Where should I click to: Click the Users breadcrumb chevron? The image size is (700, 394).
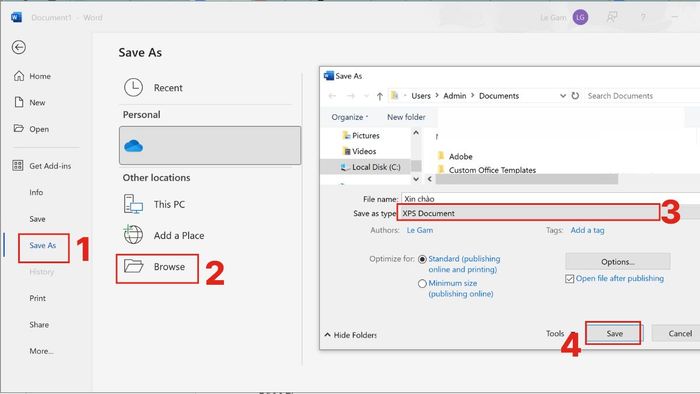coord(437,95)
